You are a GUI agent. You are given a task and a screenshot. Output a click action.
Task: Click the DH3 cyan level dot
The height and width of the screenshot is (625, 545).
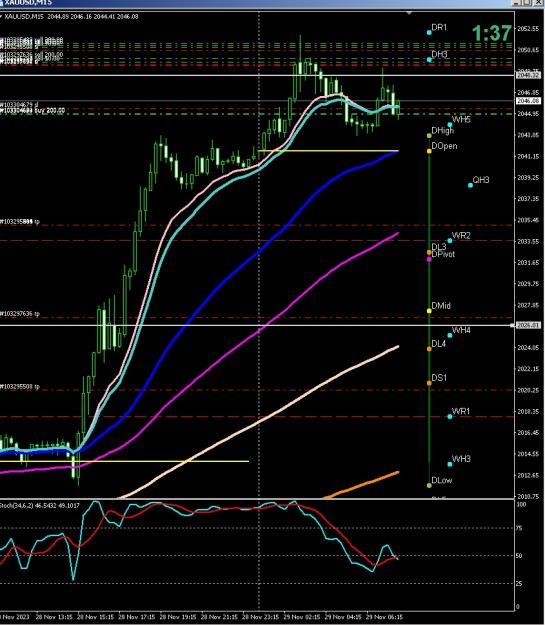pos(429,59)
